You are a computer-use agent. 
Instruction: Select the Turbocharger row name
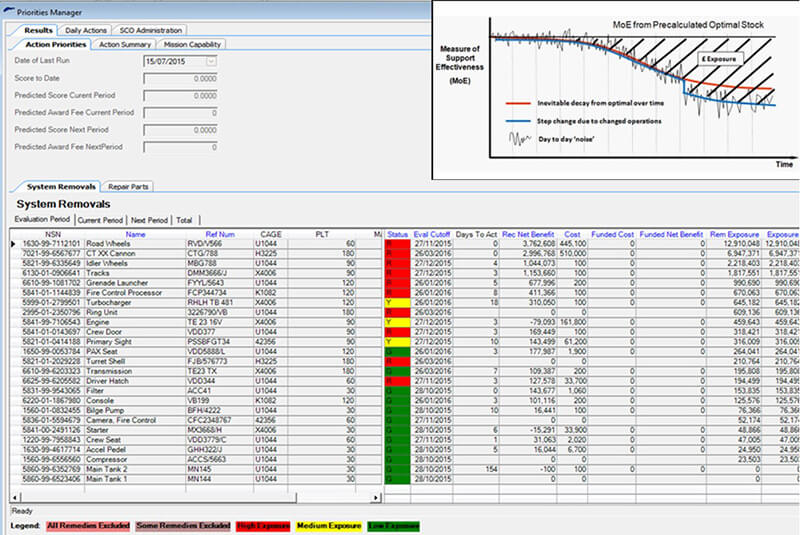coord(109,302)
